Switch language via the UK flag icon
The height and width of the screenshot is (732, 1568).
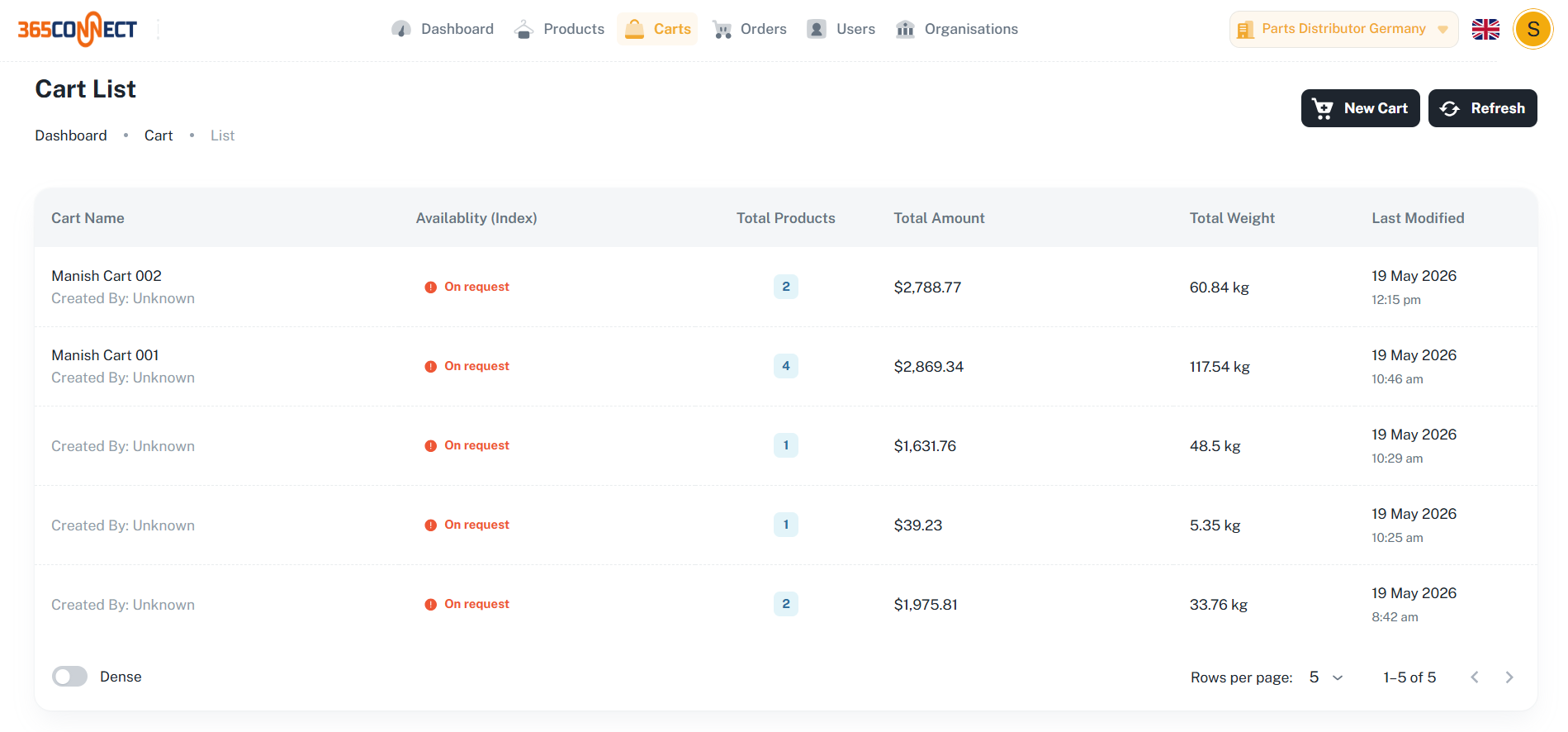click(1485, 30)
